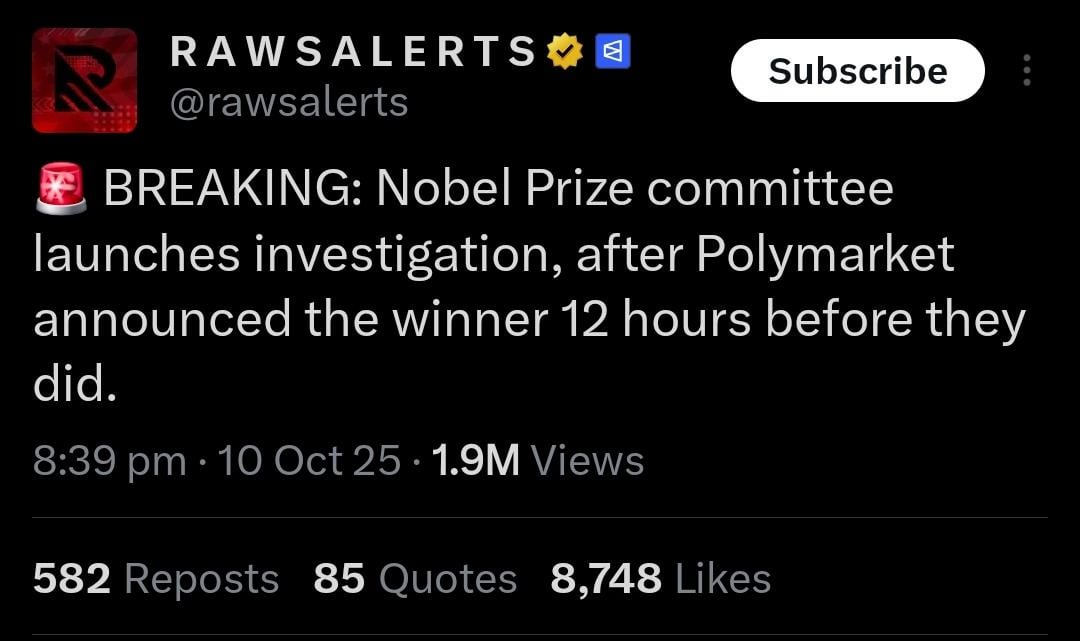Open the three-dot more options menu
Screen dimensions: 1080x641
(x=1026, y=71)
